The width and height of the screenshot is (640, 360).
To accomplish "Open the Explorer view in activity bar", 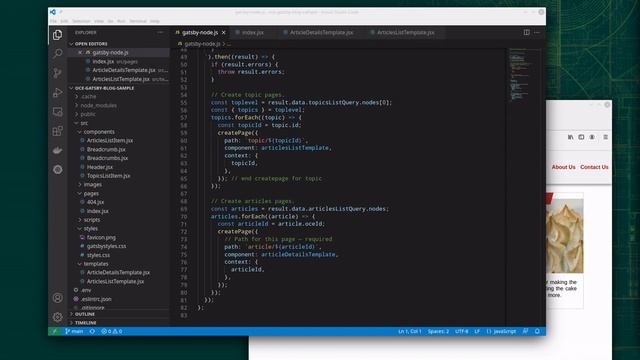I will point(58,35).
